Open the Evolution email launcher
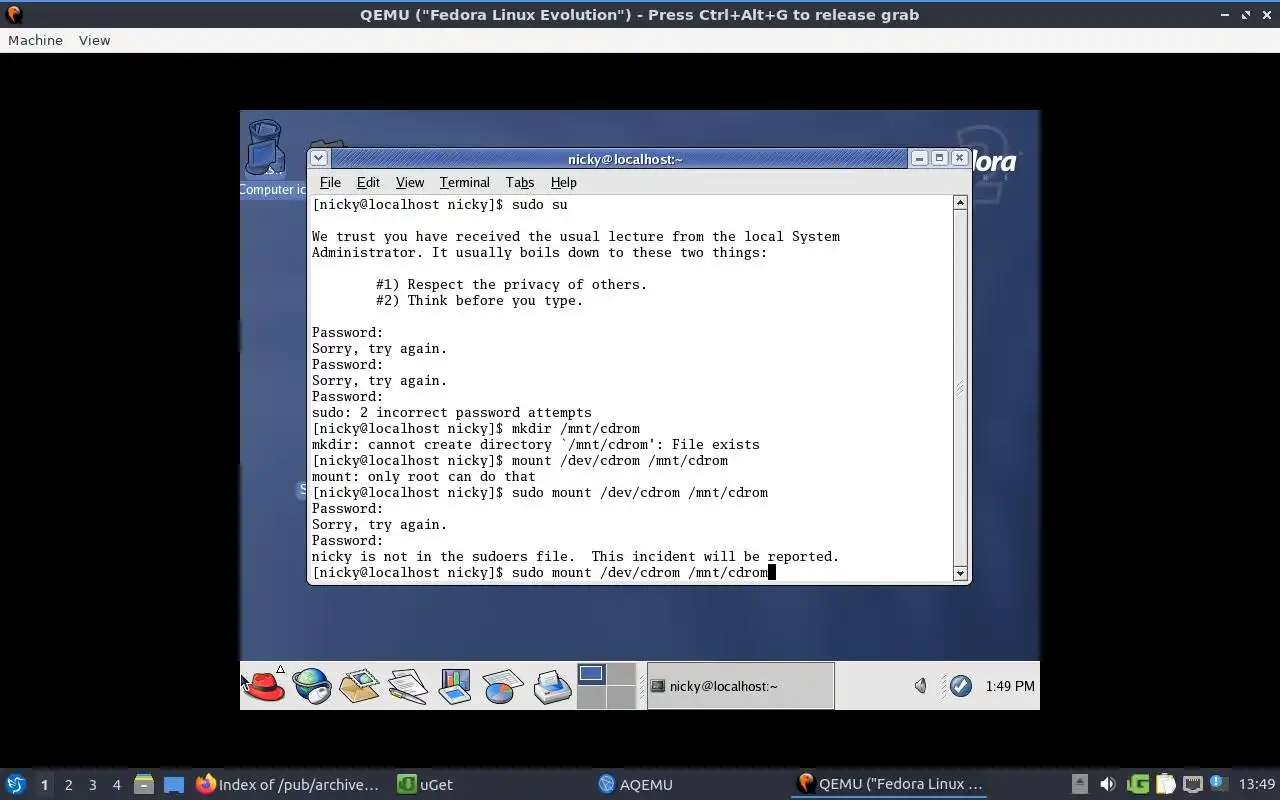 click(x=359, y=686)
